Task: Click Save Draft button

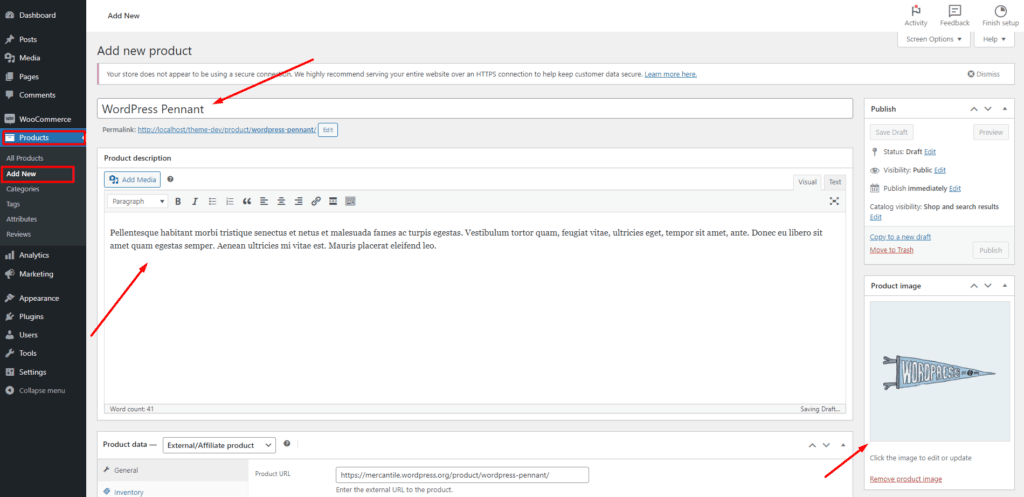Action: (x=891, y=132)
